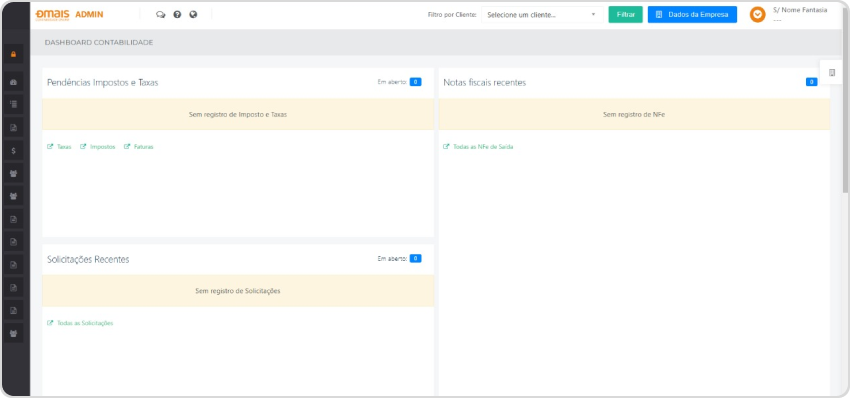
Task: Click the Sem registro de NFe notice
Action: pos(634,115)
